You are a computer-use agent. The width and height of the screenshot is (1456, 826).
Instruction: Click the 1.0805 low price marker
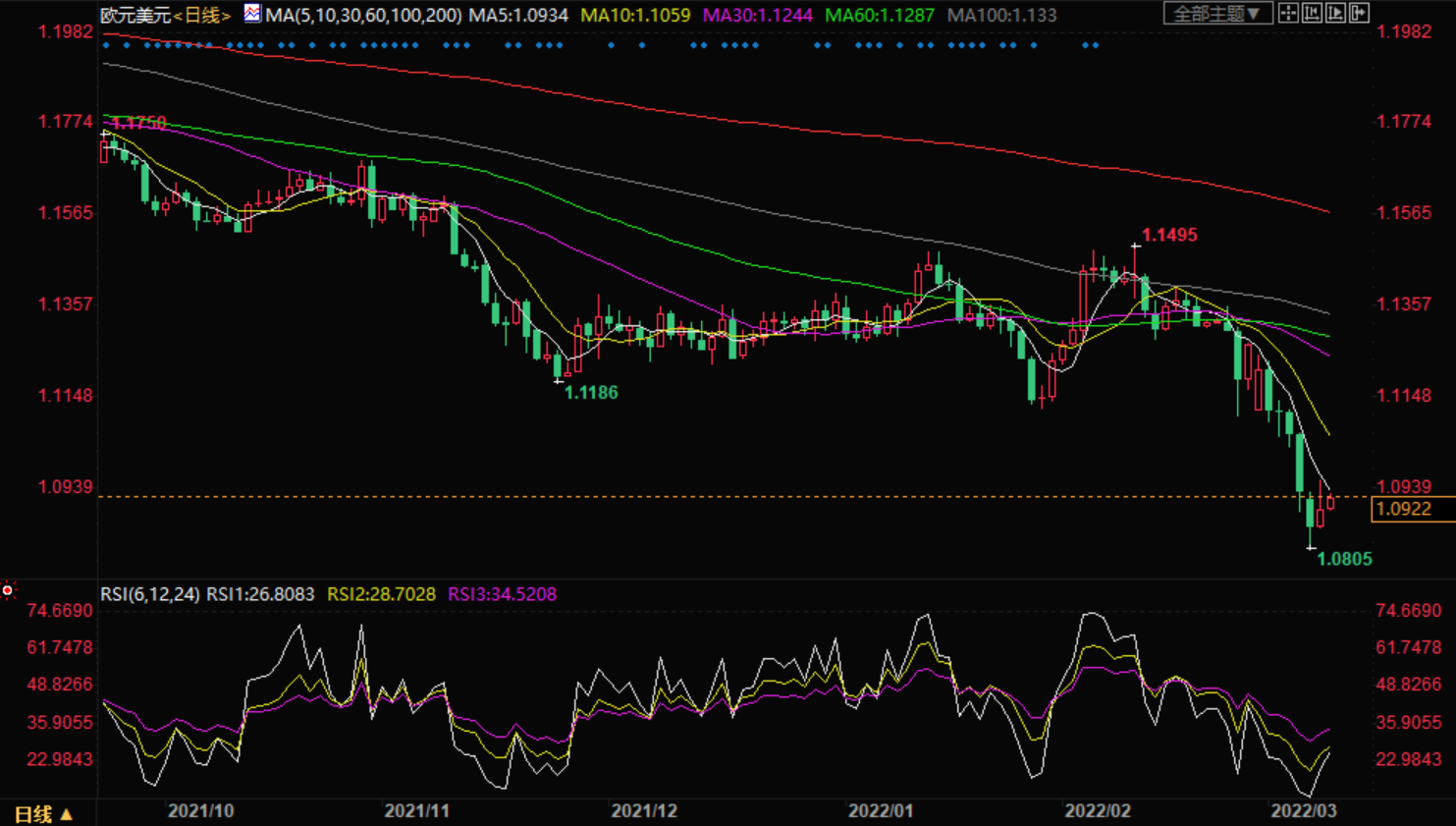[1344, 559]
